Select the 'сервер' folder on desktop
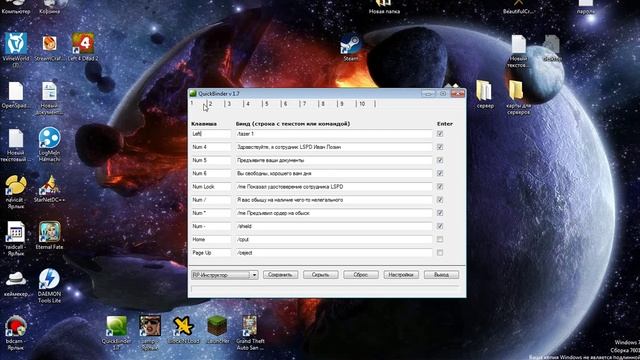The height and width of the screenshot is (360, 640). [484, 91]
